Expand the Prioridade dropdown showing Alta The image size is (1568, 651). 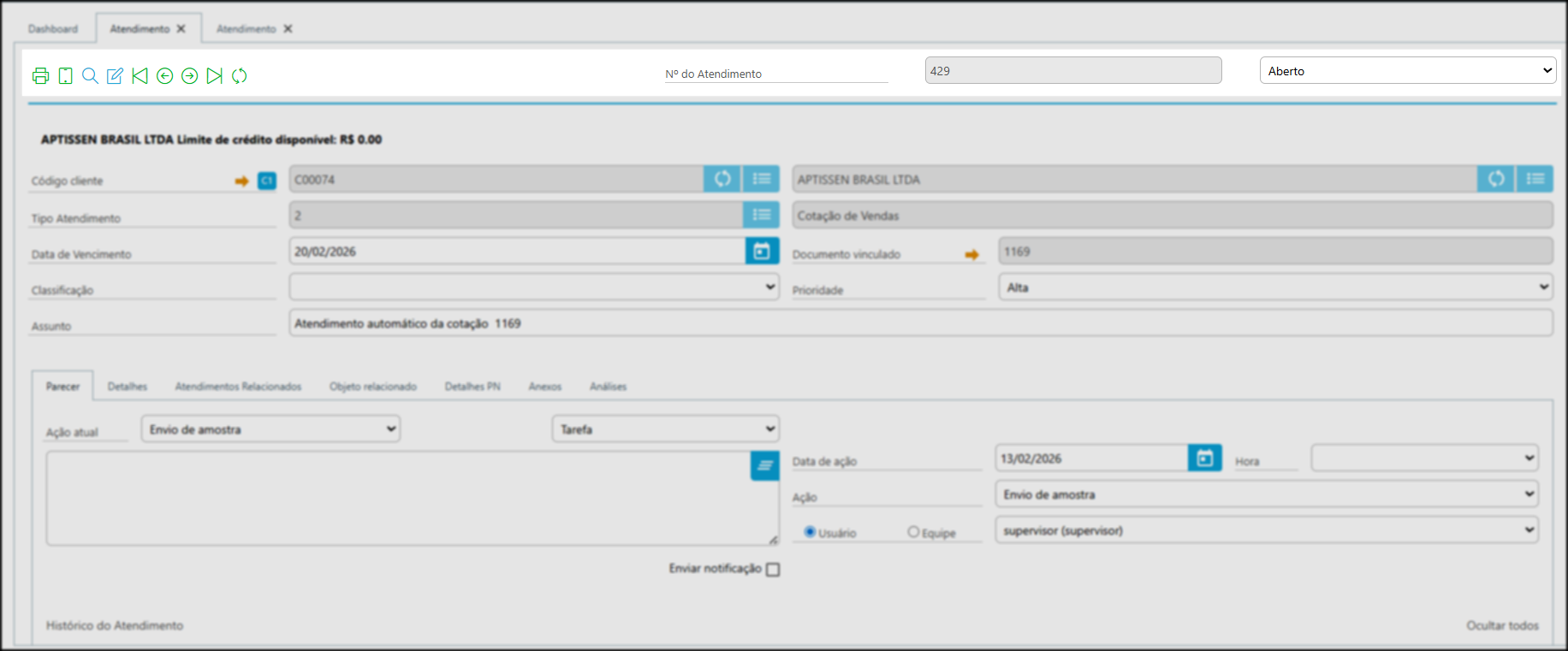[x=1275, y=287]
